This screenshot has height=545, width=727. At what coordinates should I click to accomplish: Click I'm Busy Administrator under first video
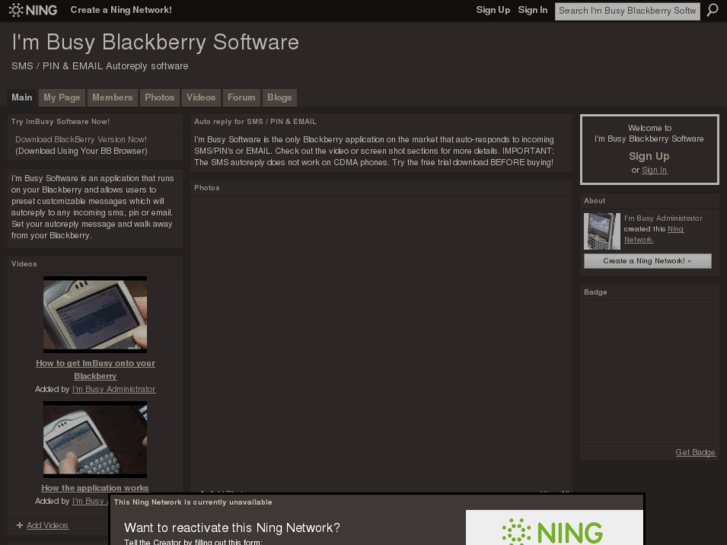click(x=114, y=389)
